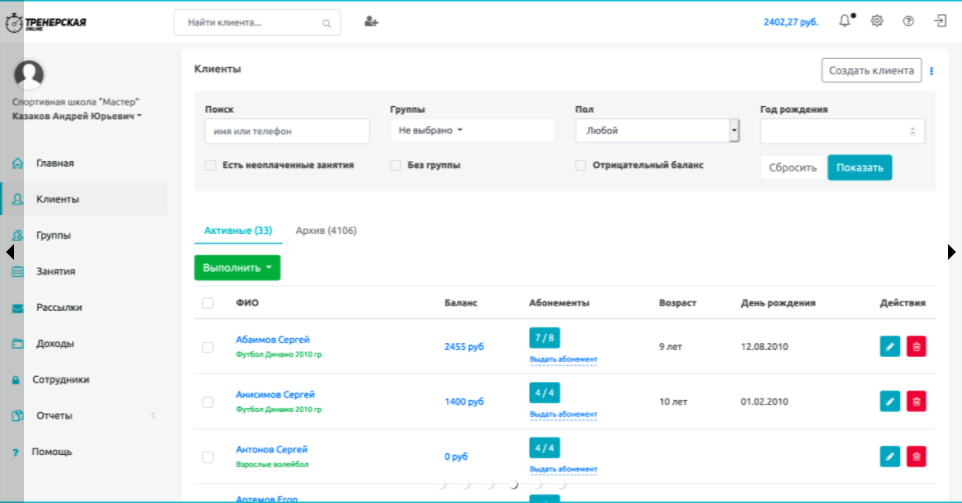Edit client Абаимов Сергей with pencil icon
This screenshot has height=503, width=962.
(x=889, y=346)
